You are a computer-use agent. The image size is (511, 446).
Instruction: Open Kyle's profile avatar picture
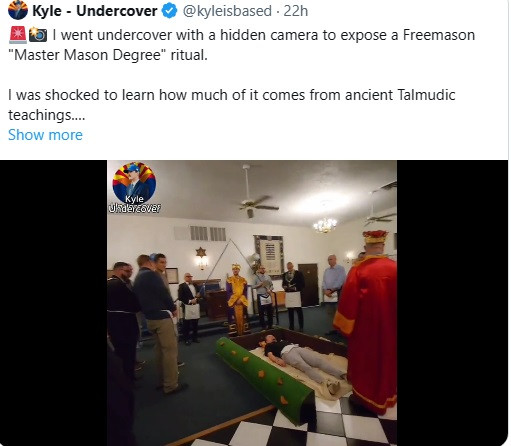click(x=18, y=10)
